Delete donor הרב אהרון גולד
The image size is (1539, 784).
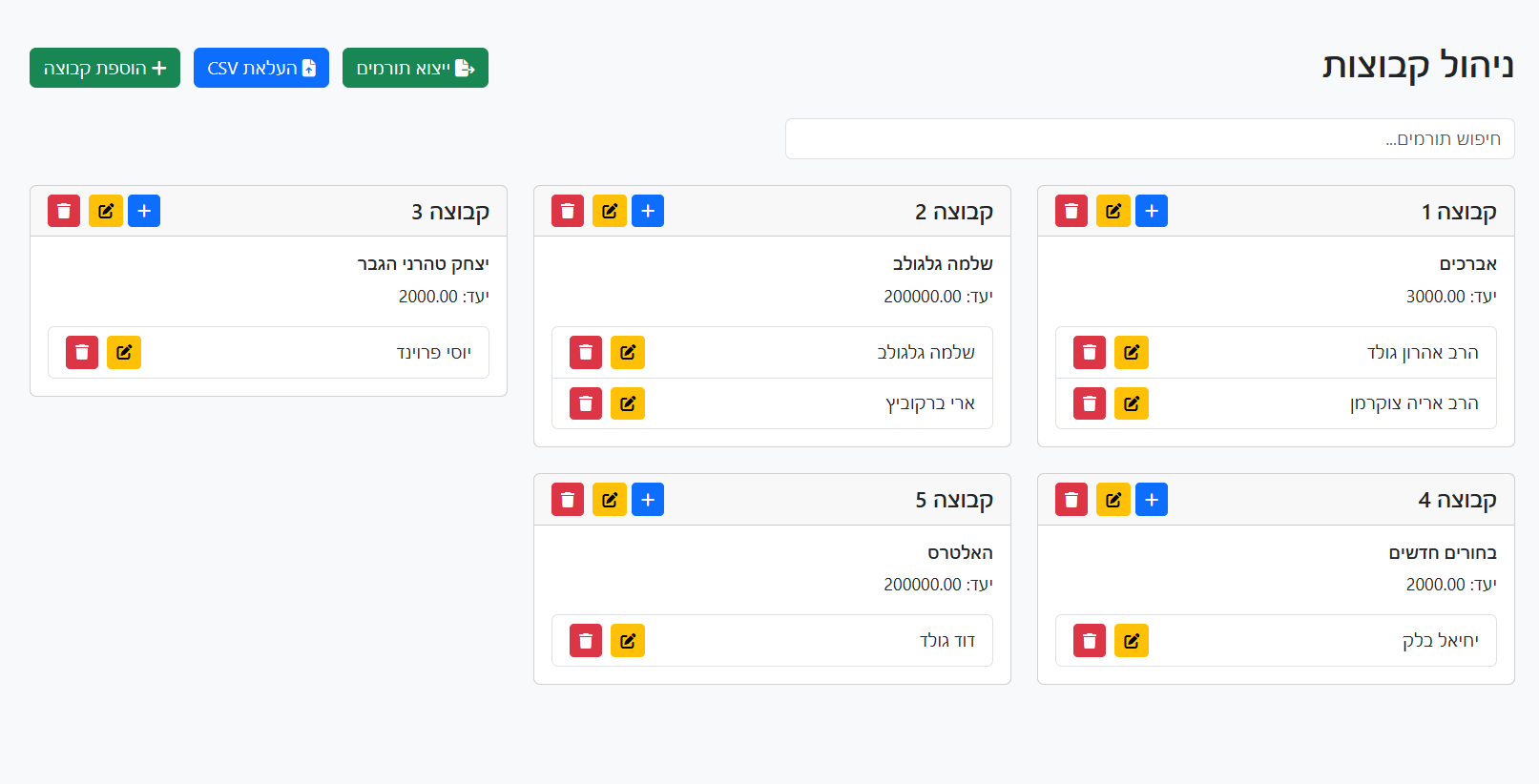(x=1089, y=352)
